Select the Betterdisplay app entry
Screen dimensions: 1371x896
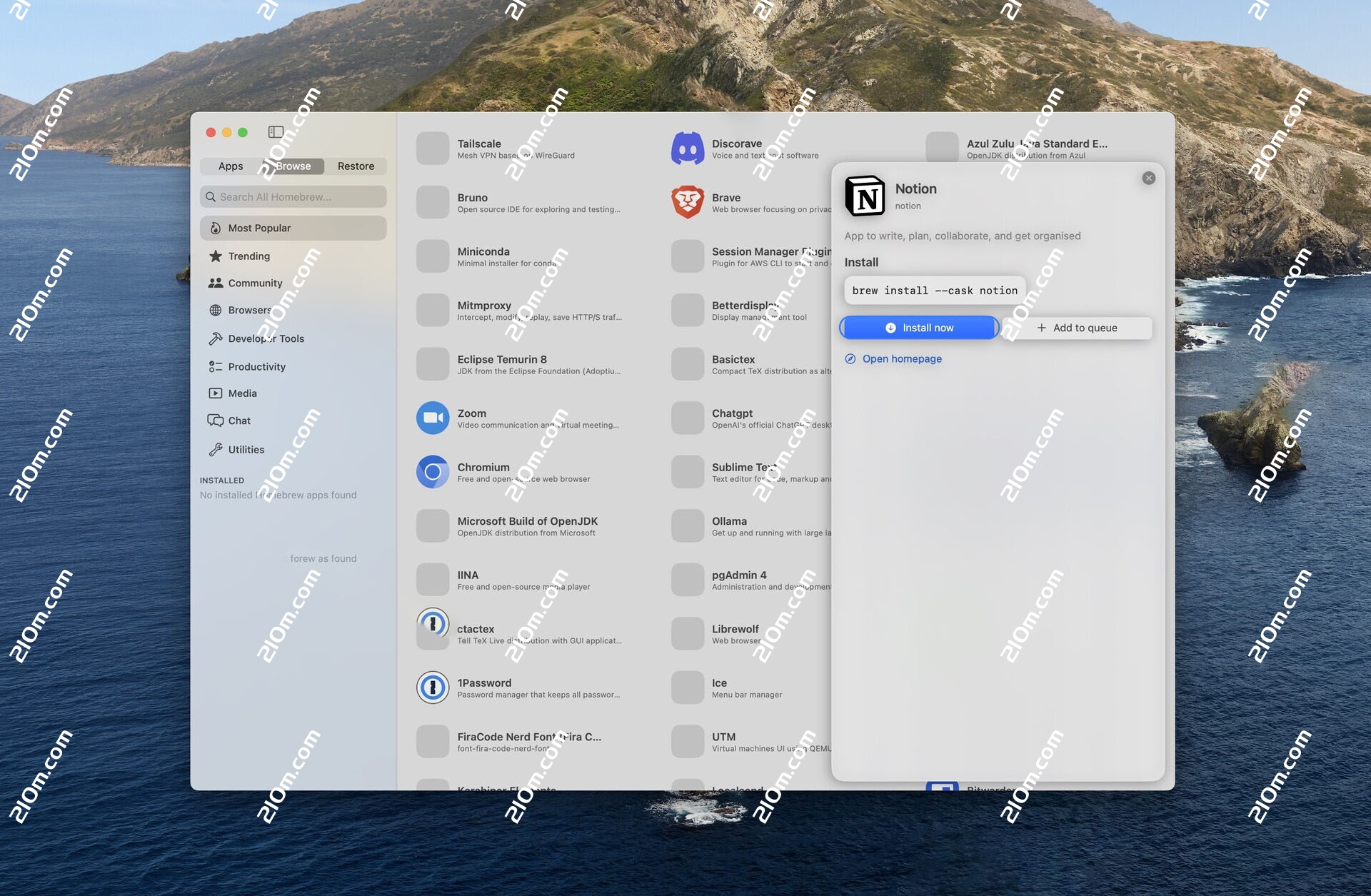(751, 311)
